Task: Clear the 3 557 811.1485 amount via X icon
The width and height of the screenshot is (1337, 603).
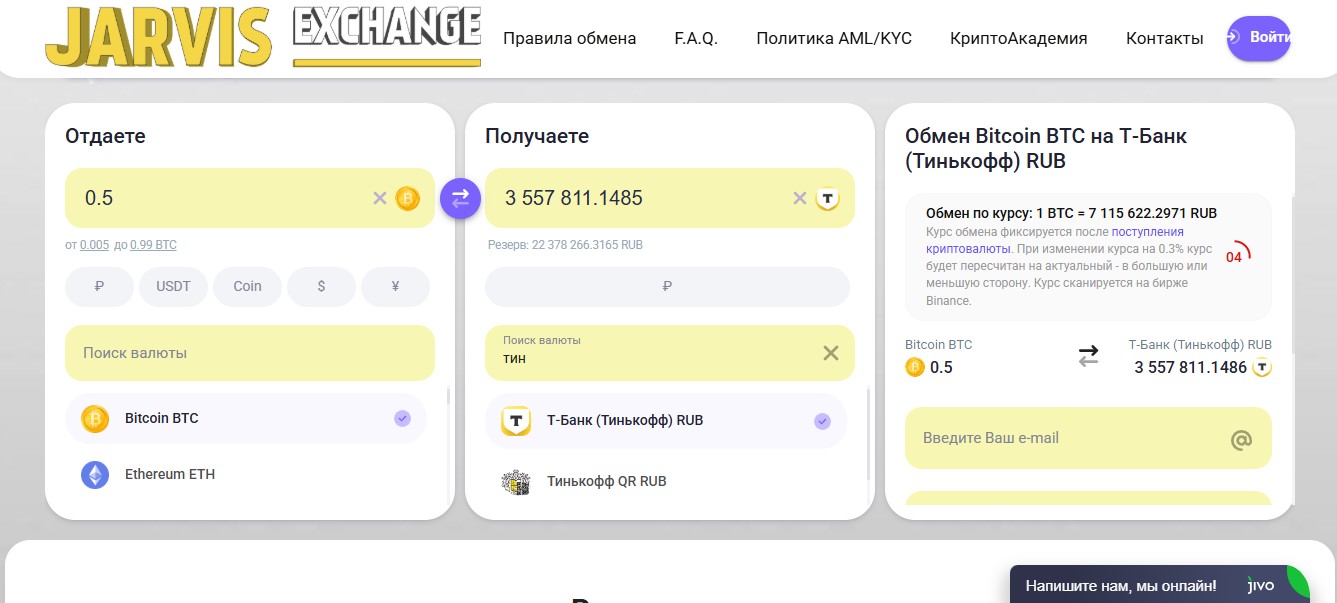Action: pos(799,198)
